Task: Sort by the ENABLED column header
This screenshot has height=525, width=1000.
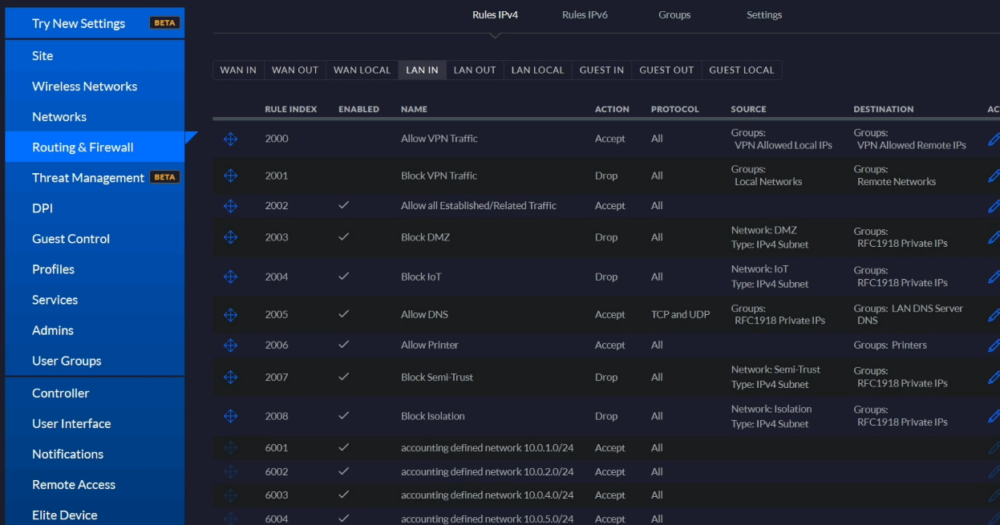Action: 358,109
